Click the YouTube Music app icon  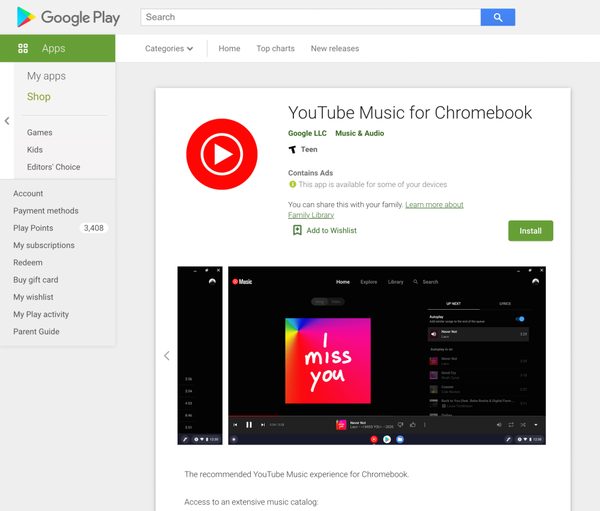(222, 154)
